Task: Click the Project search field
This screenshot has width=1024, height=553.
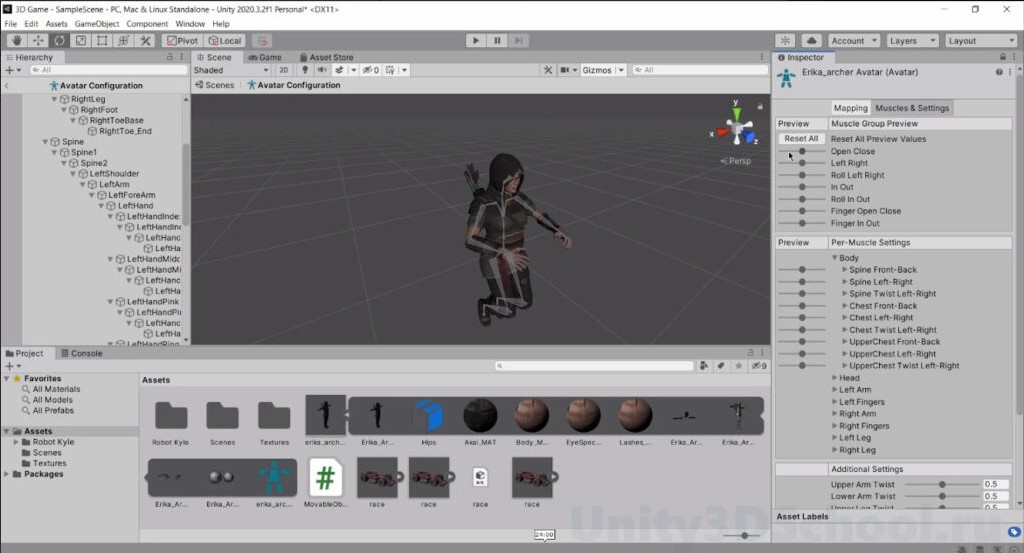Action: click(594, 366)
